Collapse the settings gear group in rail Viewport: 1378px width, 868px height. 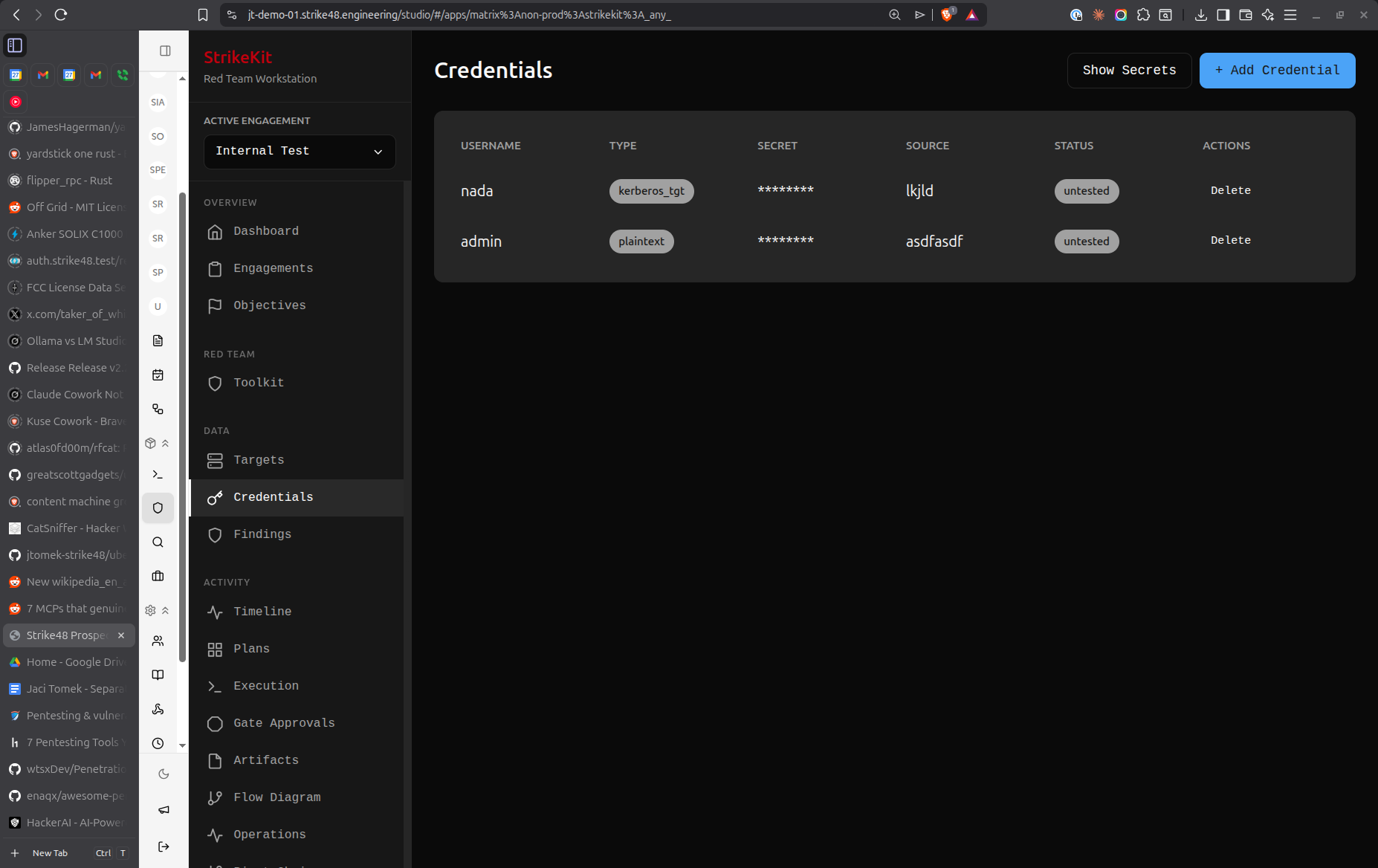click(158, 610)
